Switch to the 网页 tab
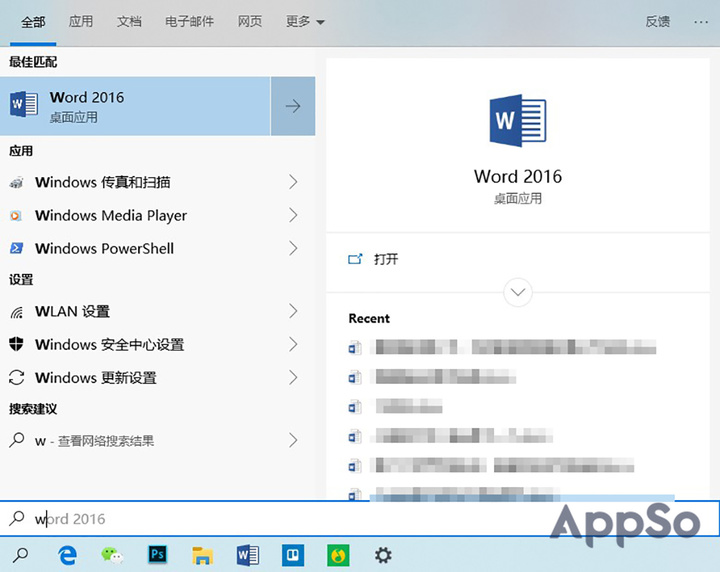This screenshot has width=720, height=572. [250, 21]
